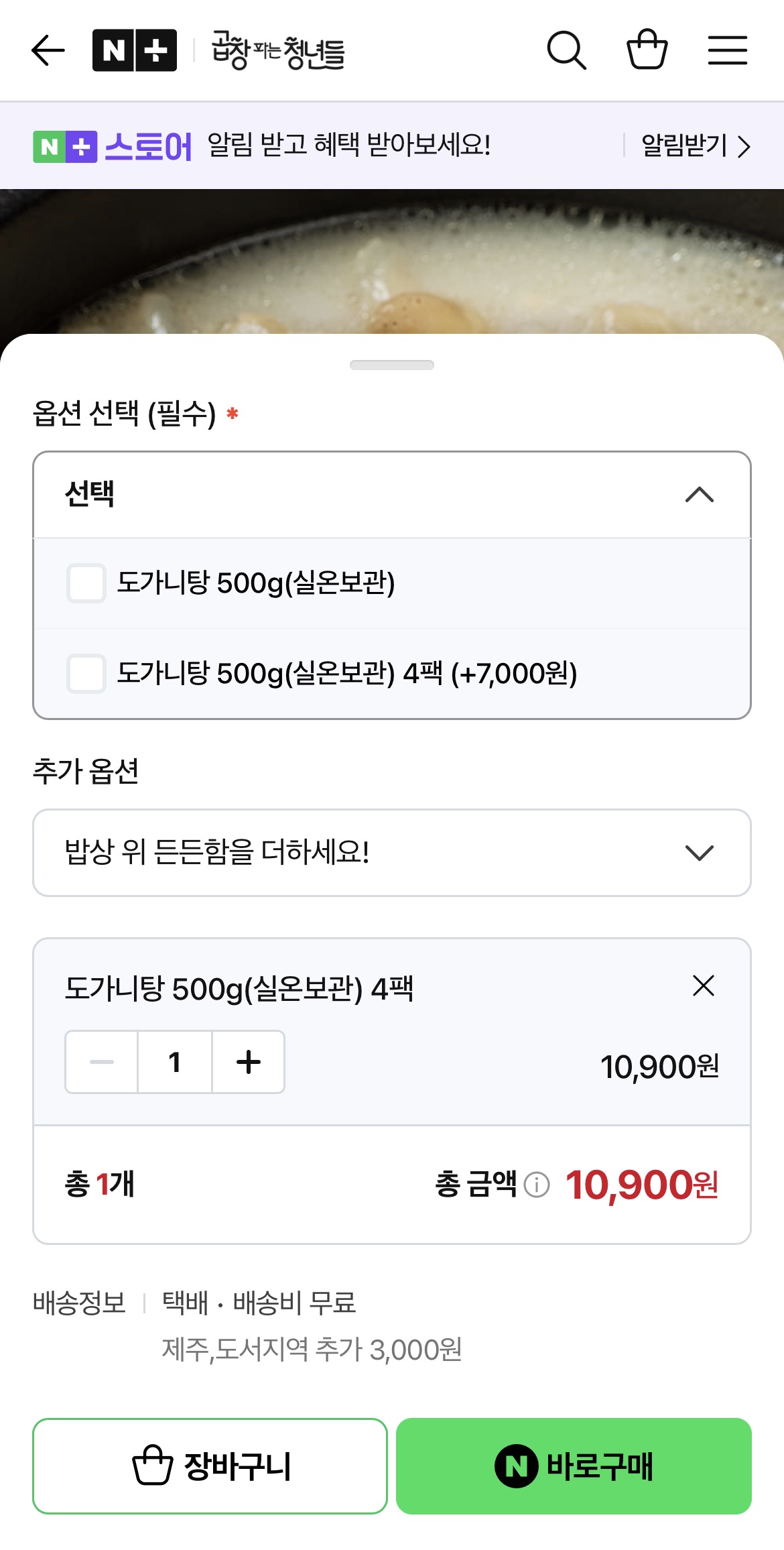Open the search magnifier icon
784x1550 pixels.
click(x=566, y=50)
